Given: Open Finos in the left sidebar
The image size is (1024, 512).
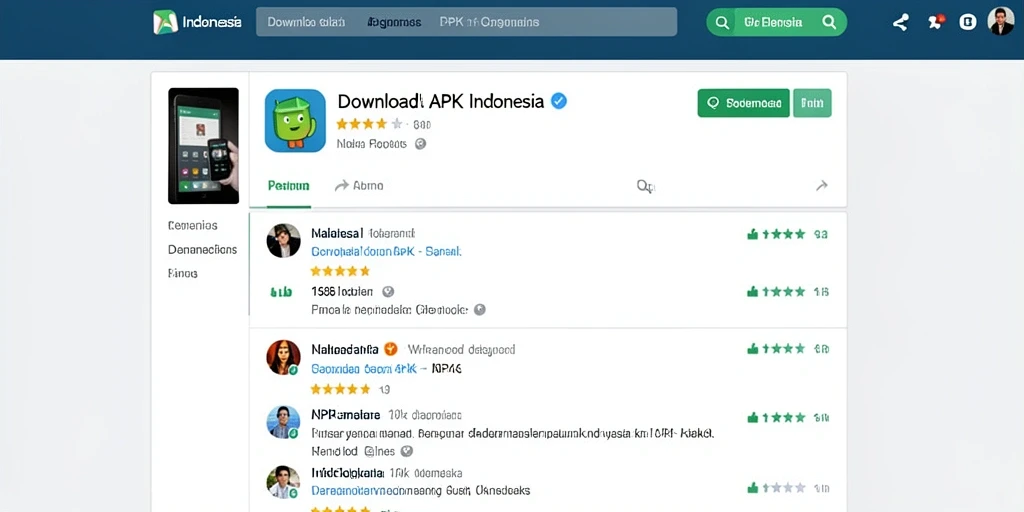Looking at the screenshot, I should [x=183, y=274].
